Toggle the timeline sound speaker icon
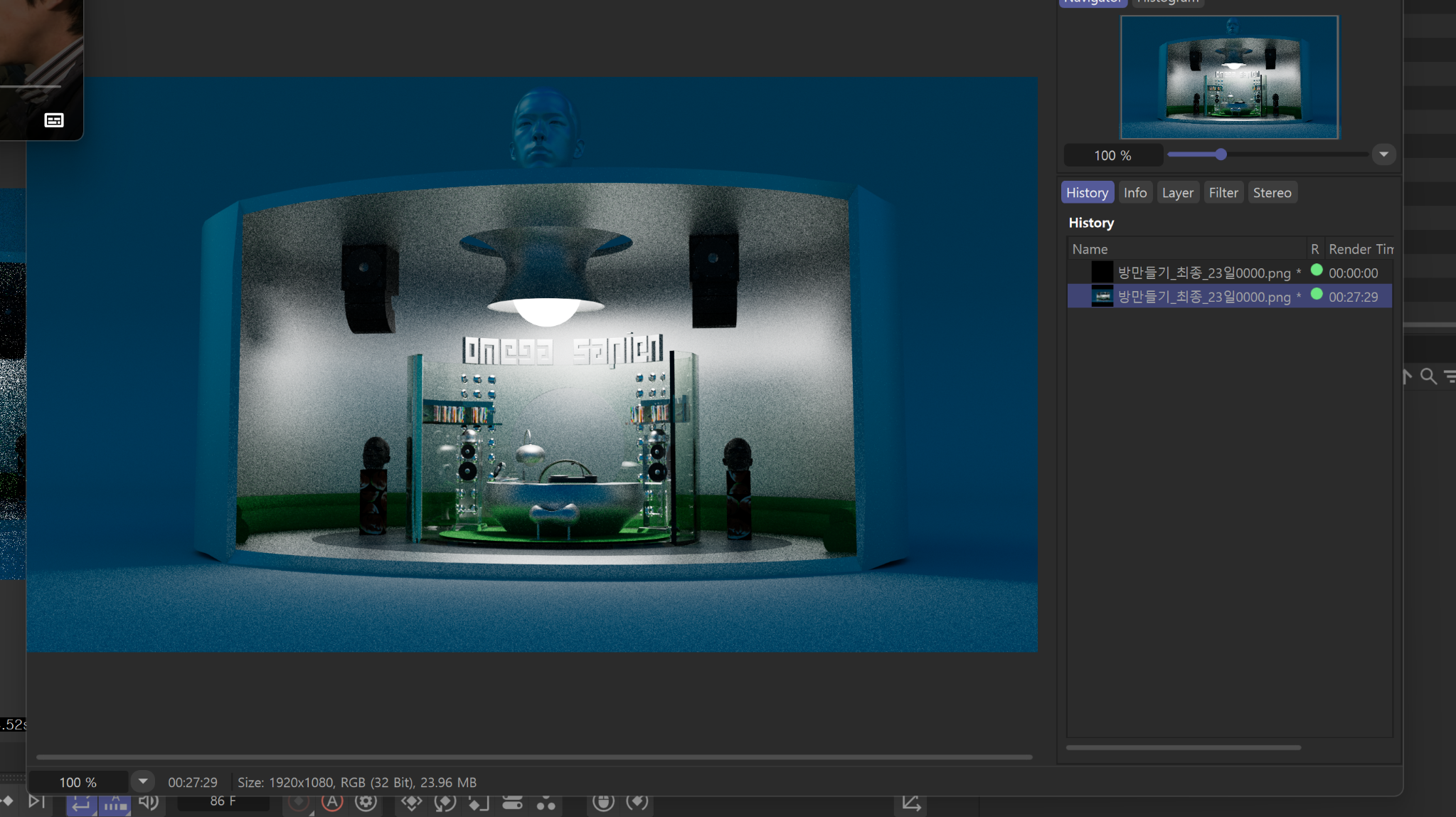 (x=149, y=802)
